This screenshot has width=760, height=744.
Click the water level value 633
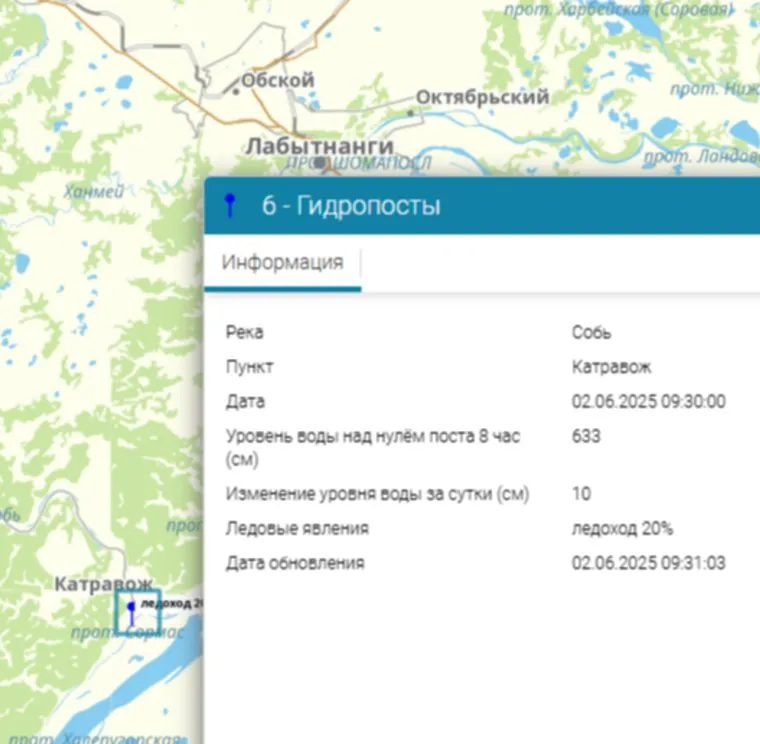coord(586,436)
